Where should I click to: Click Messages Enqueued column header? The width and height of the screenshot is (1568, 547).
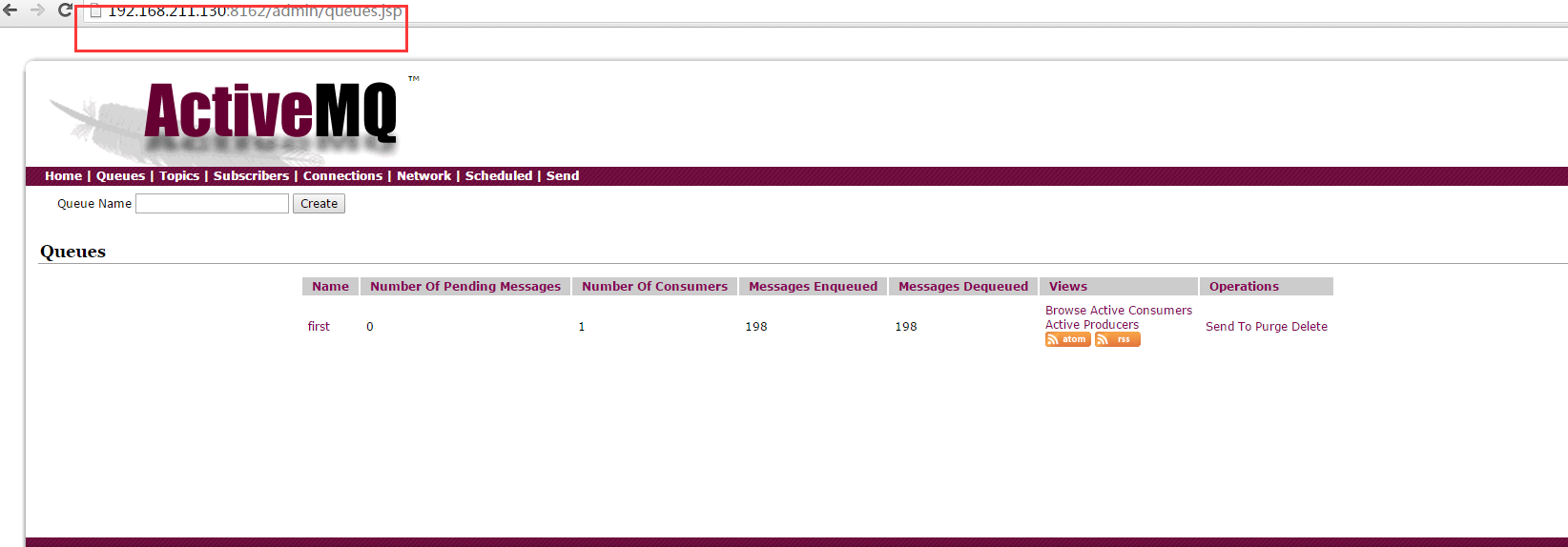coord(813,287)
